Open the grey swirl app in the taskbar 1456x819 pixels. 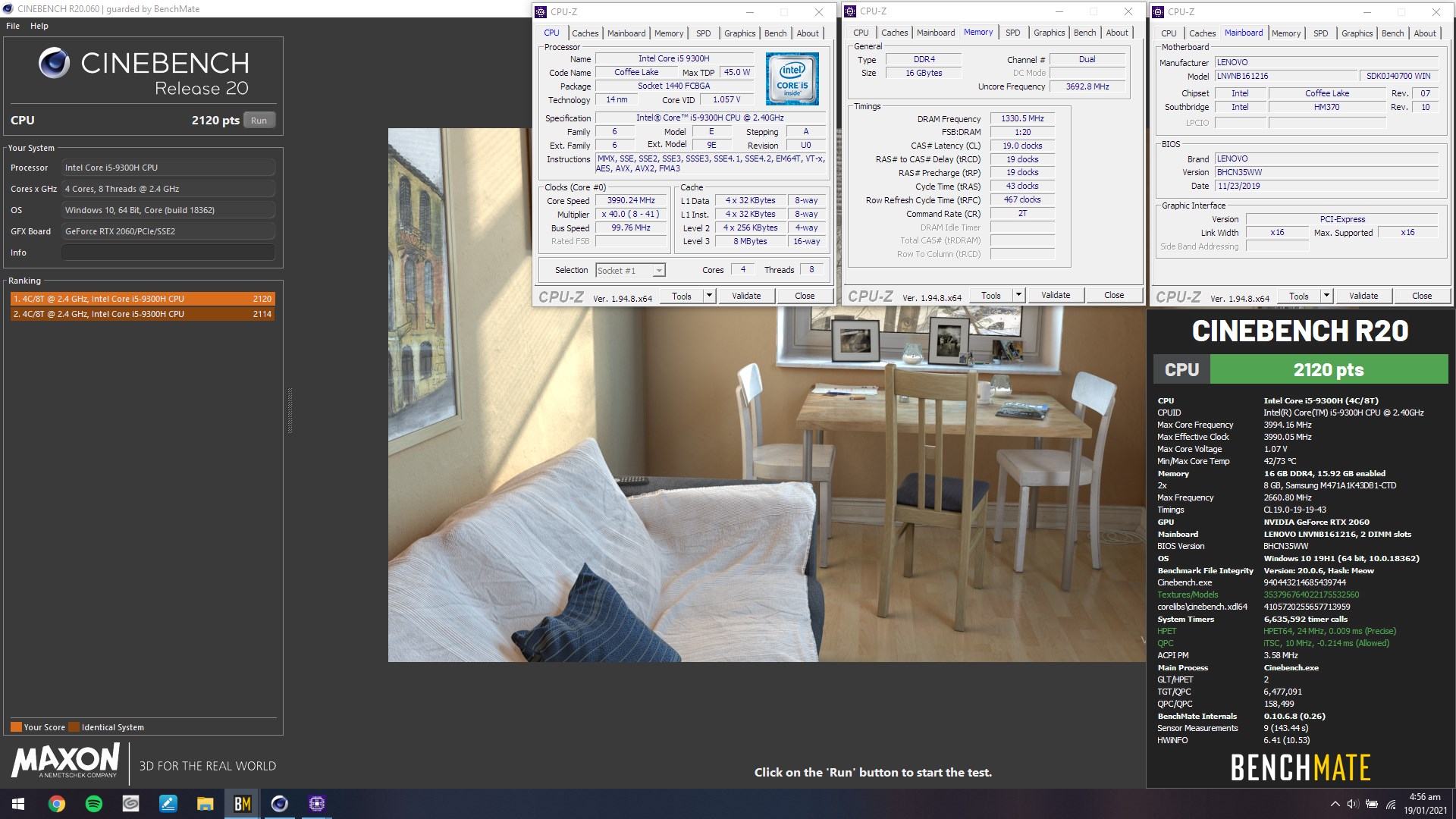point(130,804)
